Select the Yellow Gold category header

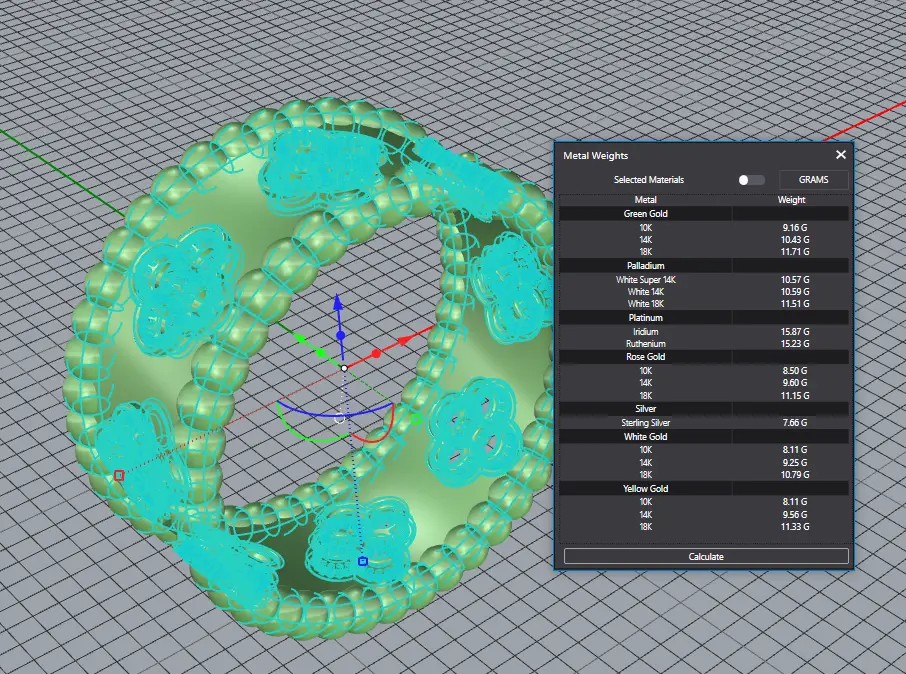click(703, 488)
